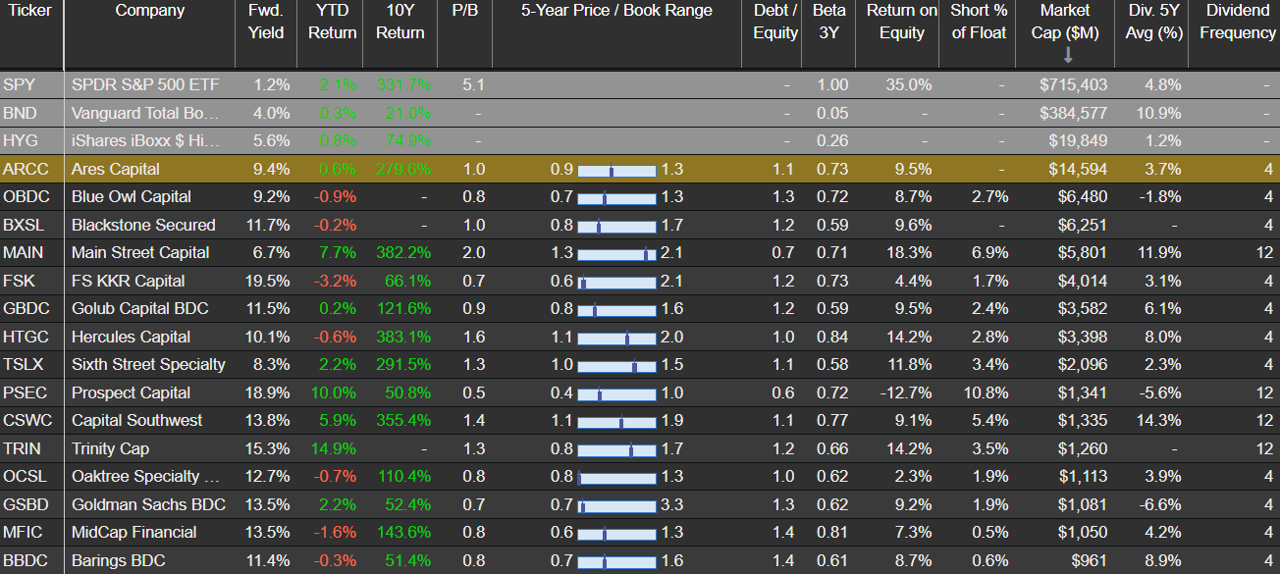Click MFIC debt/equity value 1.4
The height and width of the screenshot is (574, 1280).
(x=783, y=533)
